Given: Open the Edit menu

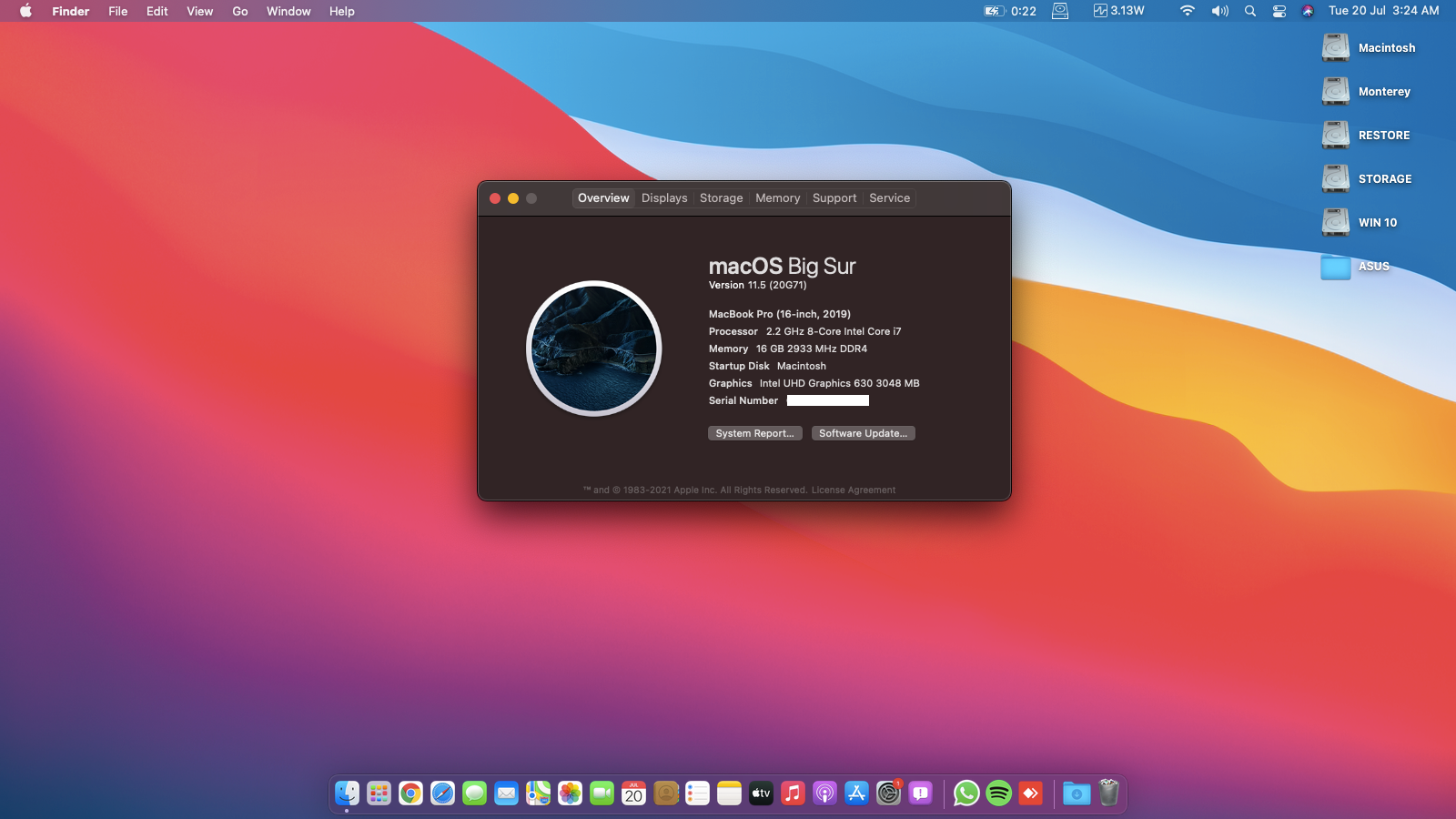Looking at the screenshot, I should tap(157, 11).
